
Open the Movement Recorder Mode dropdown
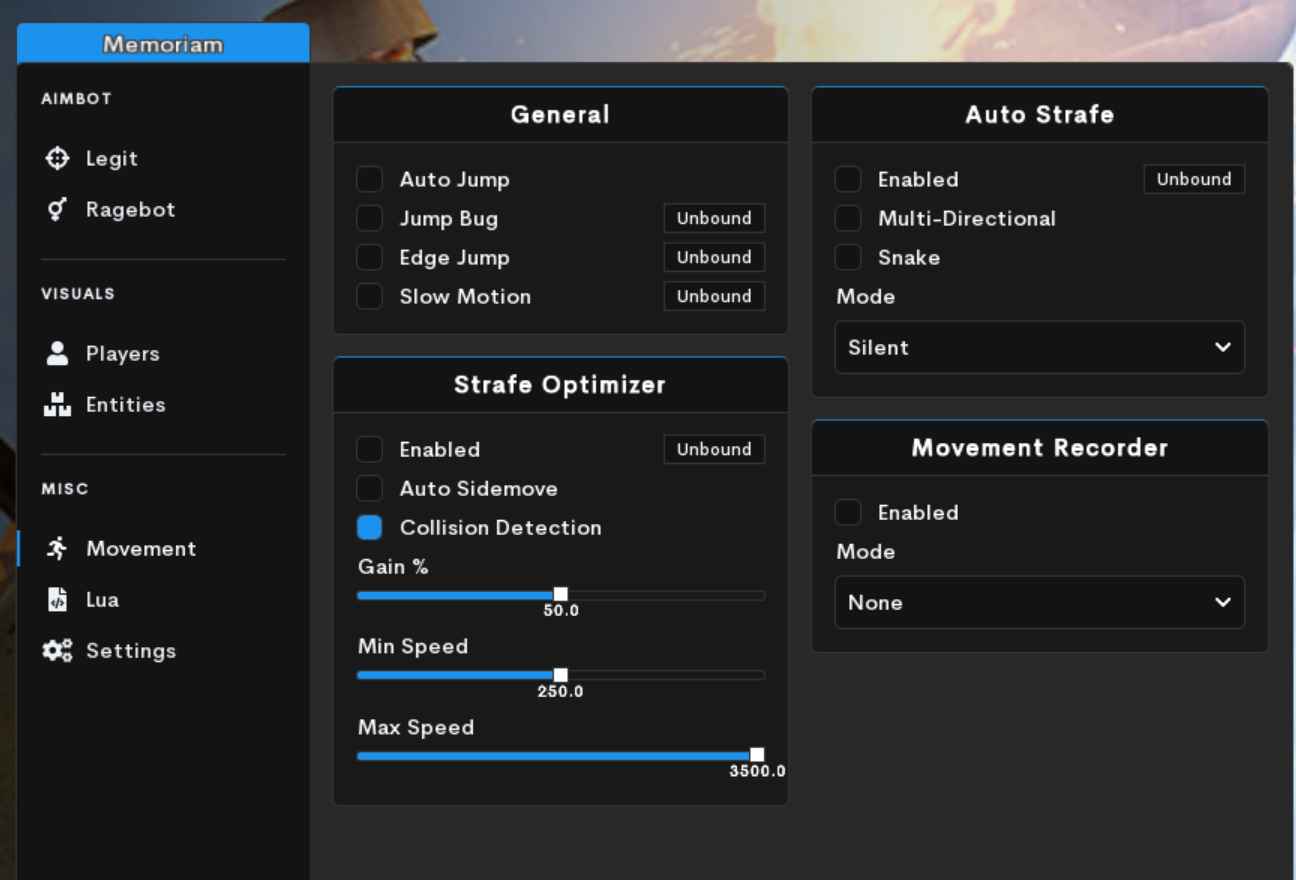point(1039,602)
